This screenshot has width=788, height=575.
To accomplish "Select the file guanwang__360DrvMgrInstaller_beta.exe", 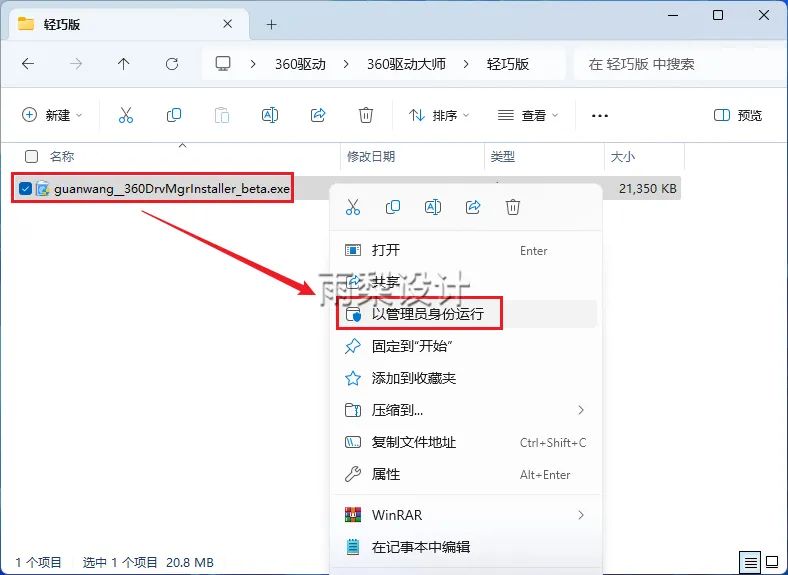I will pyautogui.click(x=172, y=189).
